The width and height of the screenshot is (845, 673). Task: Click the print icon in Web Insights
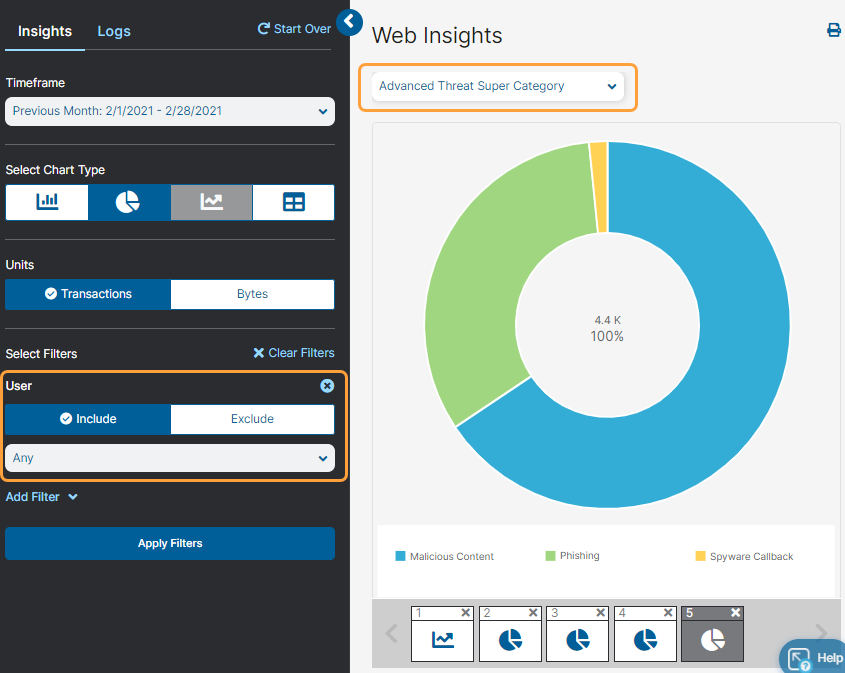tap(833, 30)
